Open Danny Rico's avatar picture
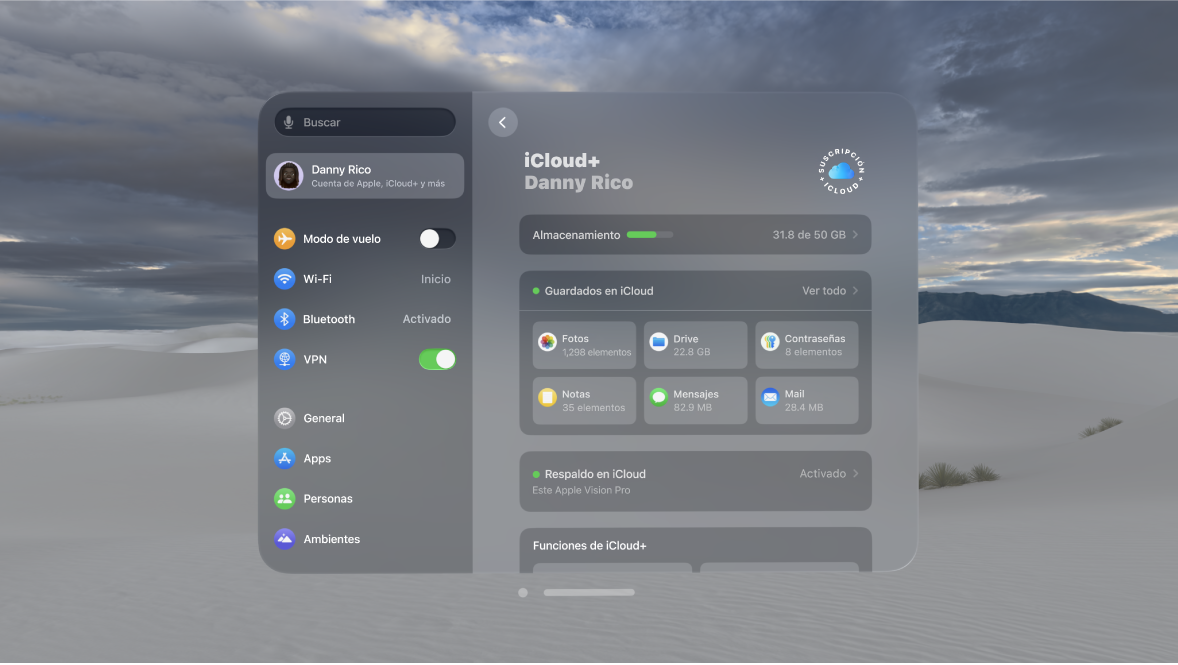Image resolution: width=1178 pixels, height=665 pixels. tap(288, 176)
